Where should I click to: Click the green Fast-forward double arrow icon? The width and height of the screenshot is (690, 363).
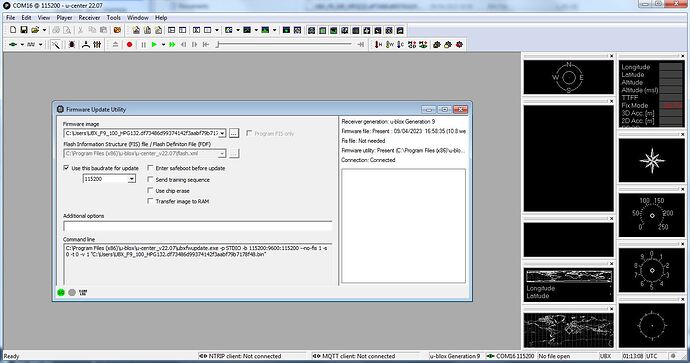pyautogui.click(x=172, y=44)
